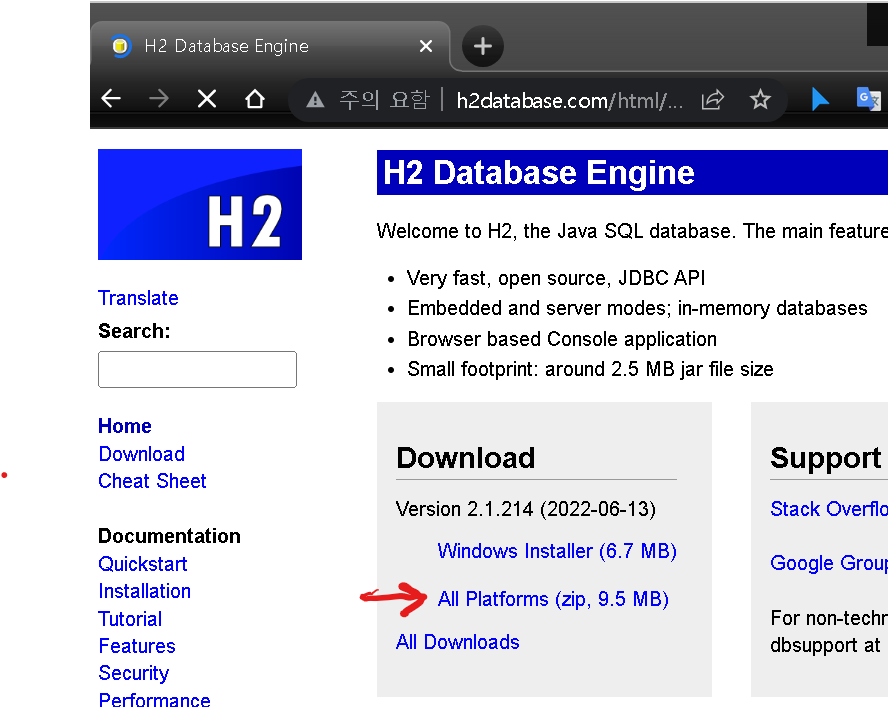Click the '주의 요함' security label
Screen dimensions: 888x709
point(384,100)
